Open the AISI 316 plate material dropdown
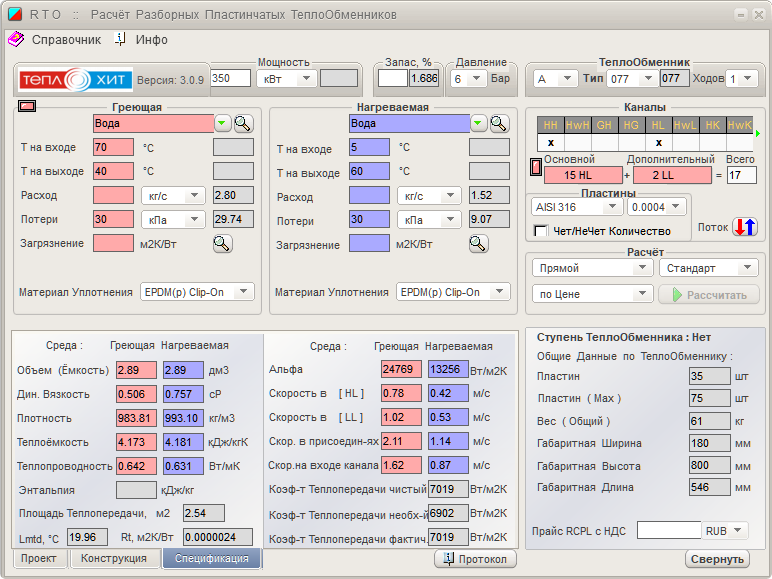The width and height of the screenshot is (772, 579). point(577,207)
